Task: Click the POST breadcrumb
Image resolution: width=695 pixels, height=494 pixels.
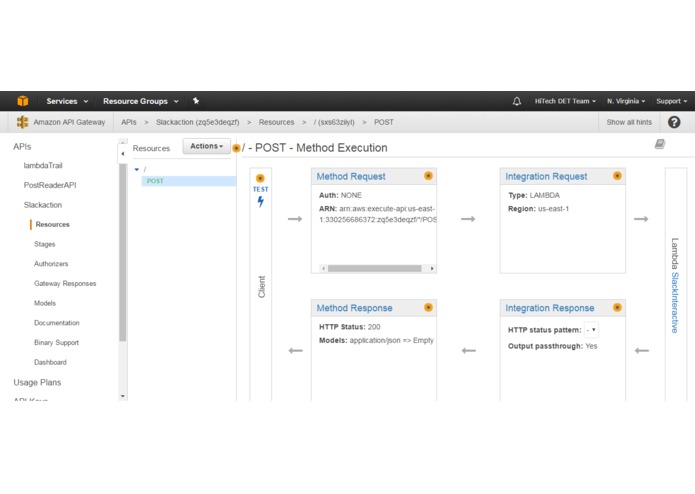Action: tap(383, 122)
